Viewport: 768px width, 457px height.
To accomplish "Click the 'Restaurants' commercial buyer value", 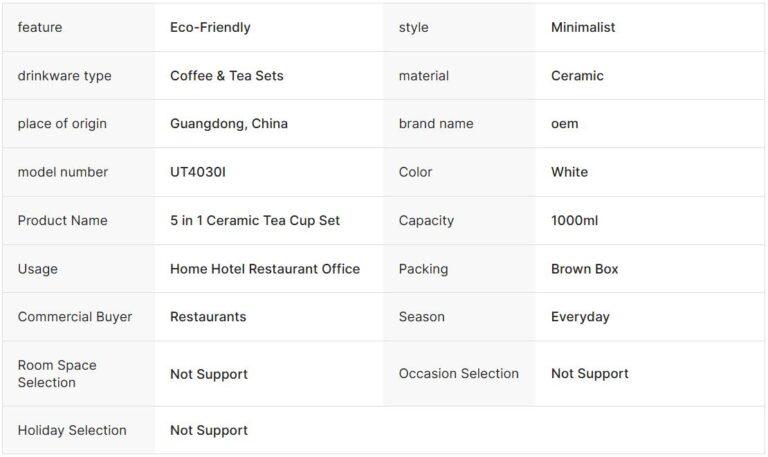I will pyautogui.click(x=208, y=317).
